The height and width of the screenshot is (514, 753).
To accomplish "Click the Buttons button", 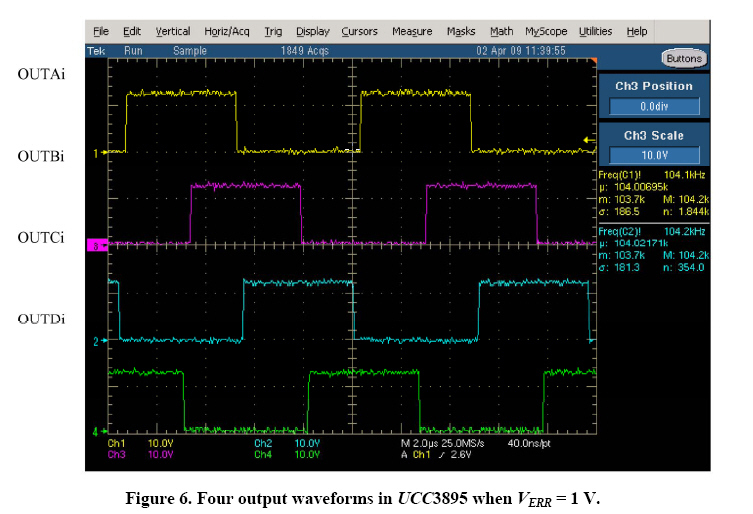I will click(684, 59).
